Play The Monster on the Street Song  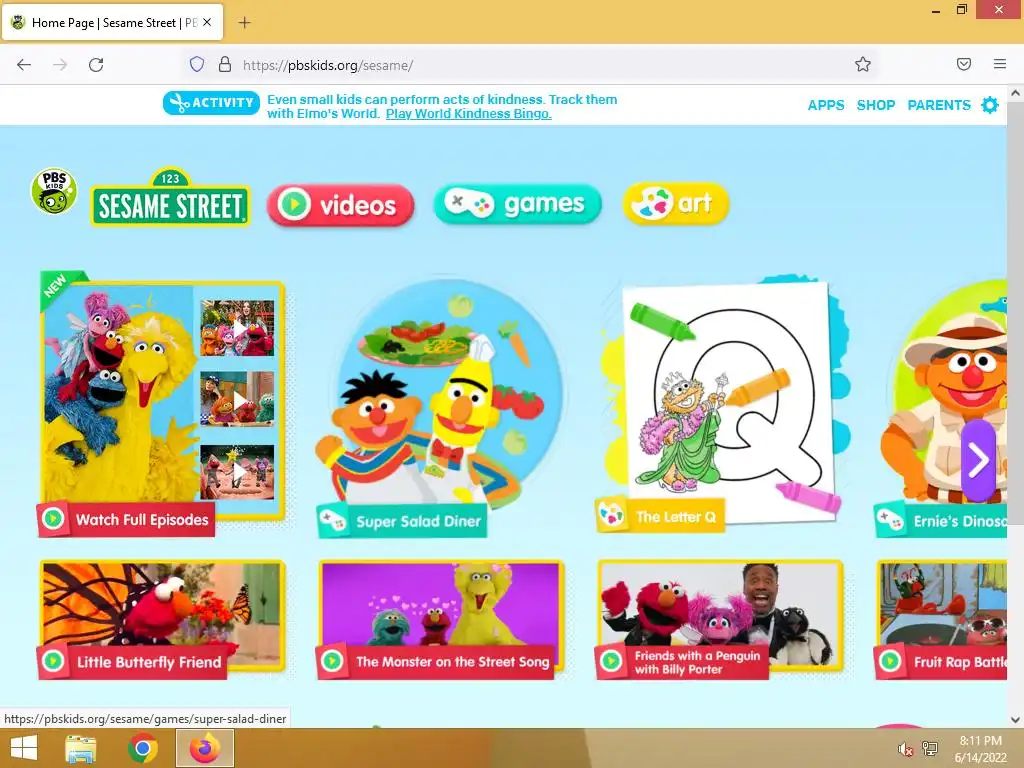click(x=440, y=620)
